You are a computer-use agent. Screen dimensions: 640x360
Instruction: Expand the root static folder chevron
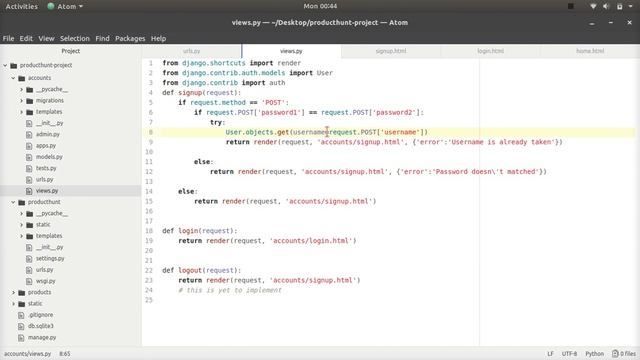coord(13,304)
